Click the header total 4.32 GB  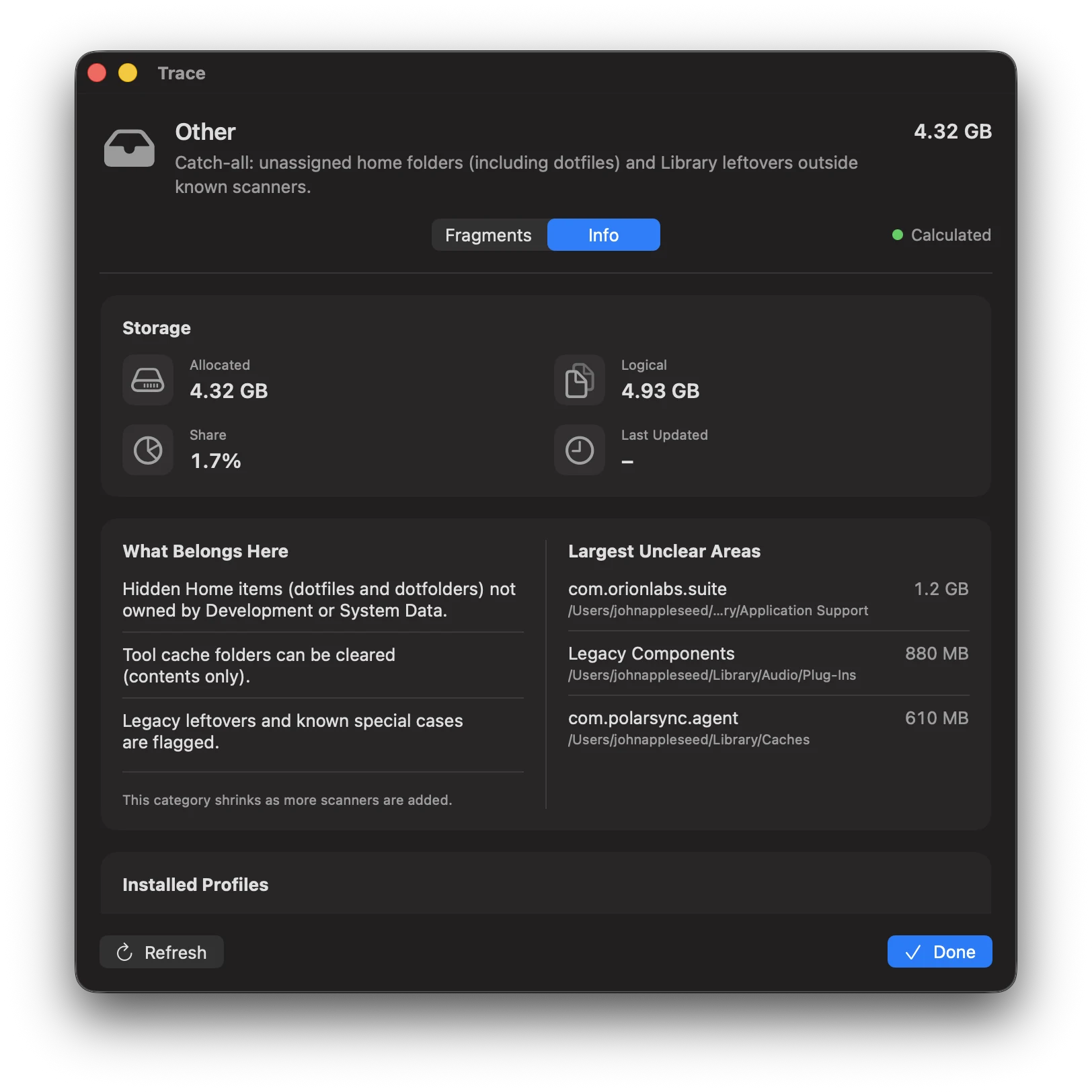[x=953, y=131]
